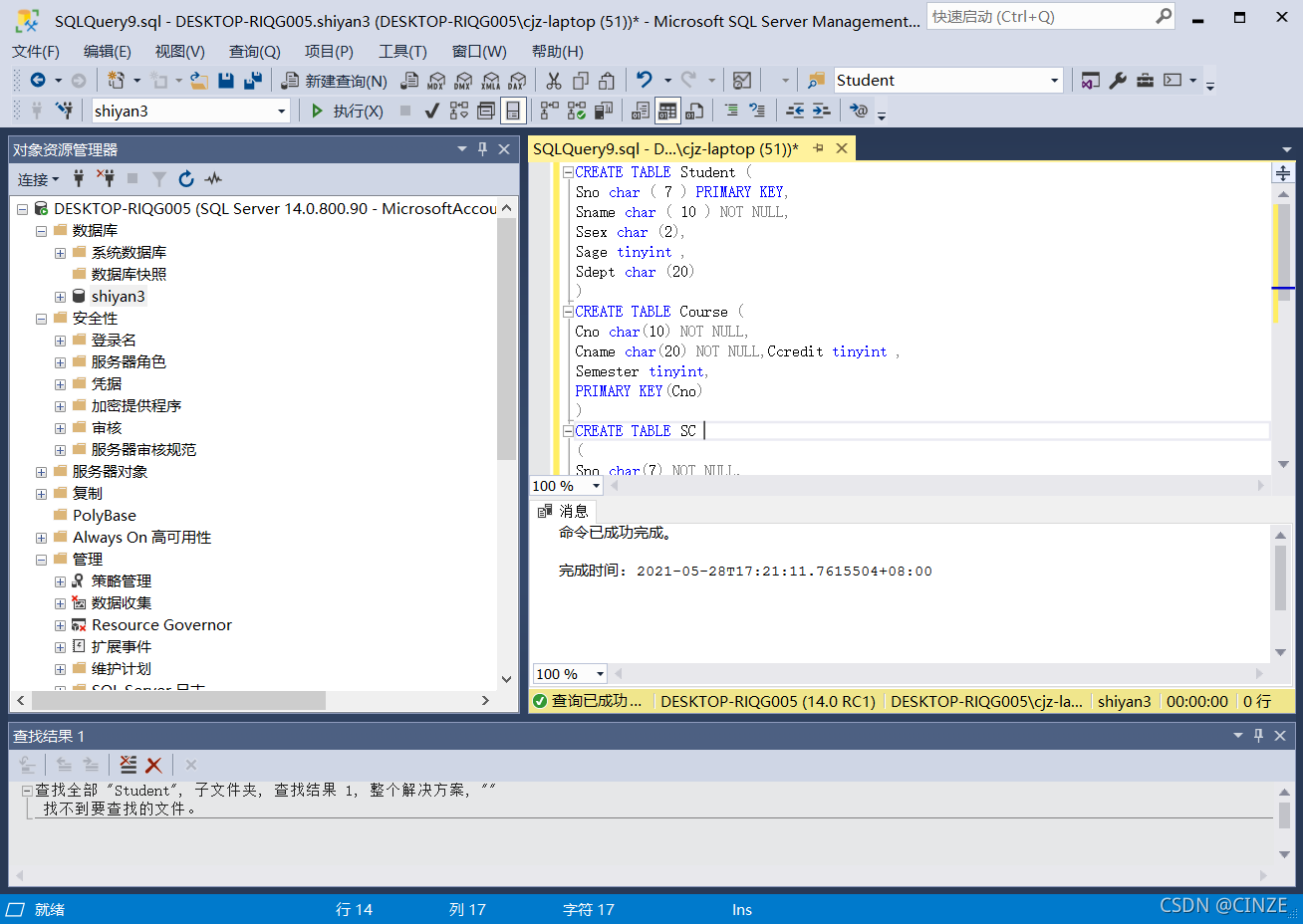Expand the 登录名 tree node
This screenshot has height=924, width=1303.
(x=60, y=341)
